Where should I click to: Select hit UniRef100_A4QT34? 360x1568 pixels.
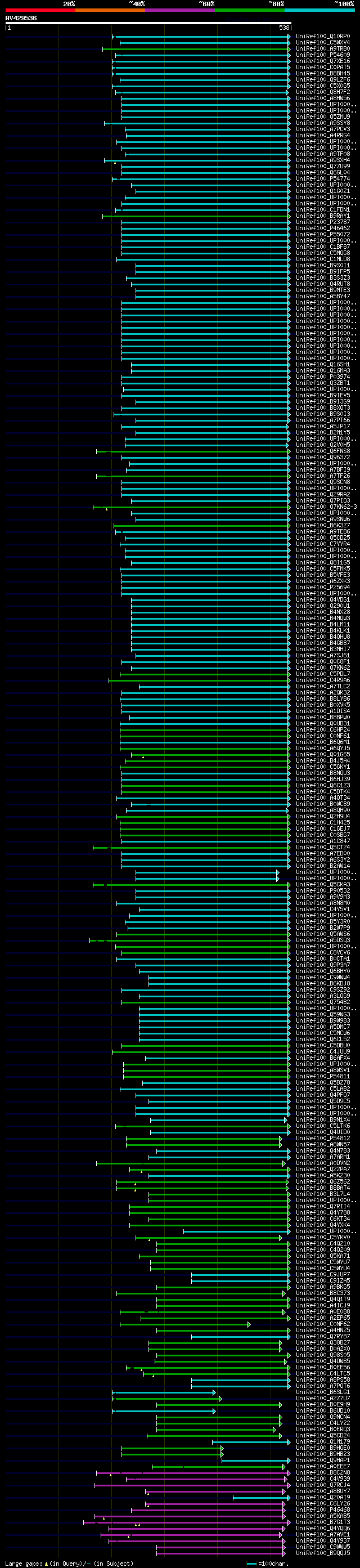[323, 798]
